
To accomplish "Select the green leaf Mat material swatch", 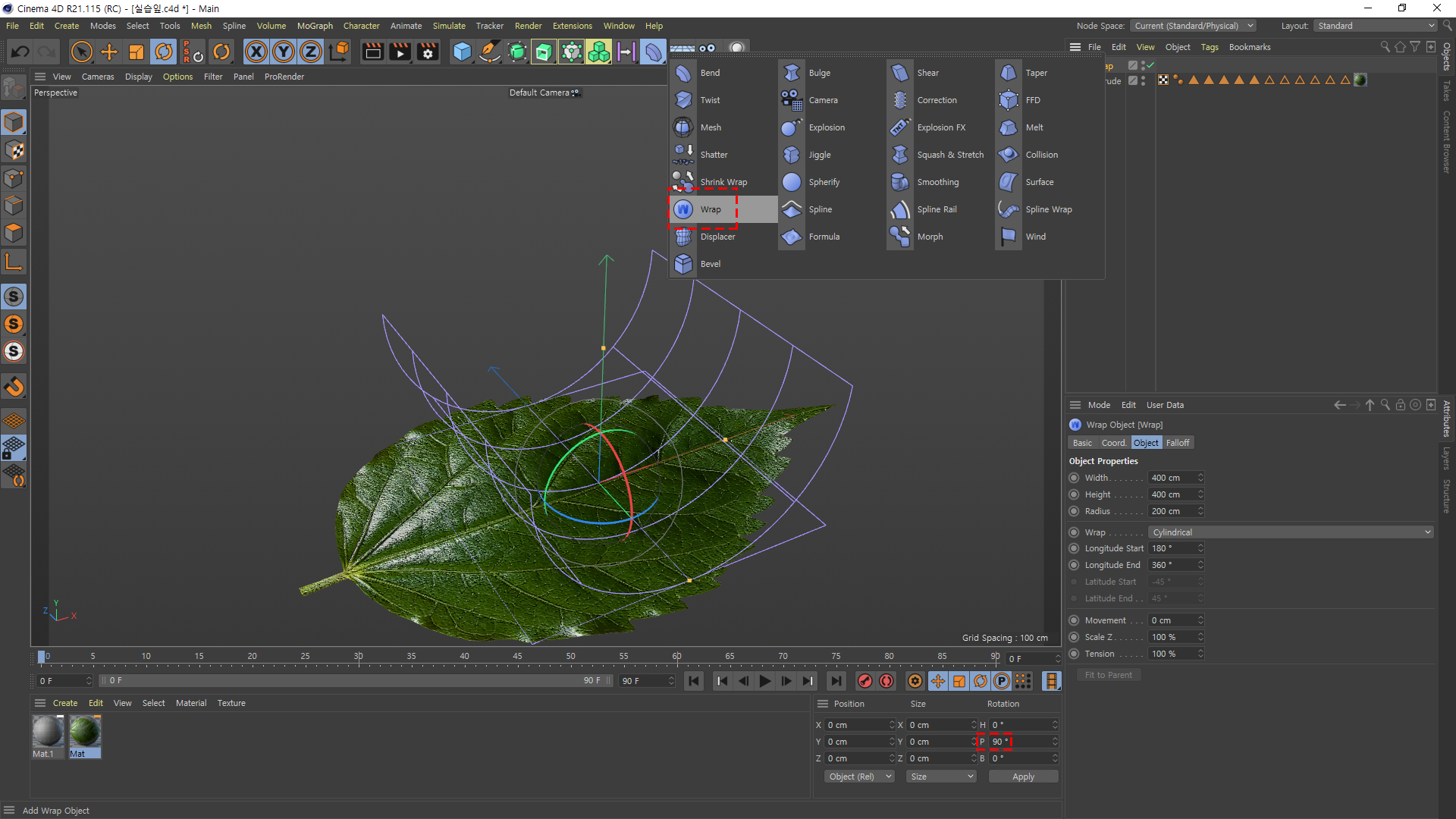I will pos(85,732).
